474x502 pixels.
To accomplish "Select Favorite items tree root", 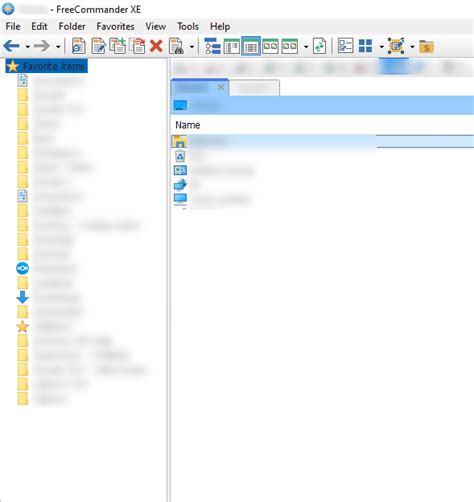I will pyautogui.click(x=47, y=66).
